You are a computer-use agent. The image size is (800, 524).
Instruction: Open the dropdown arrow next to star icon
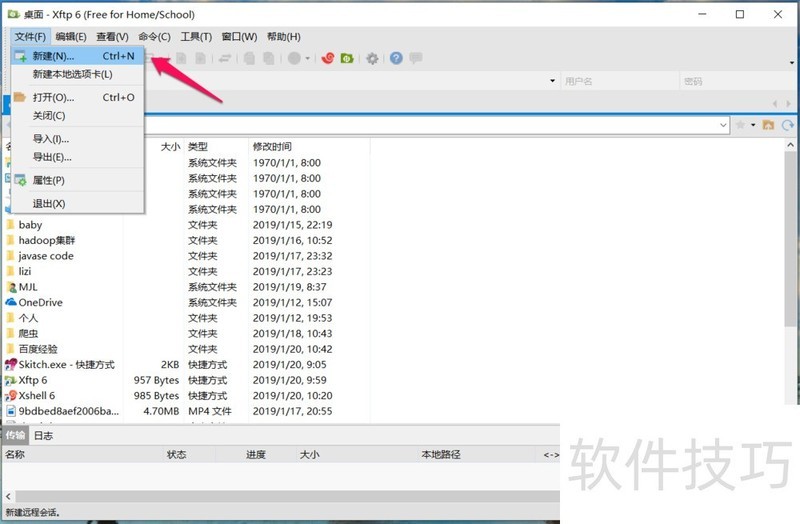753,125
